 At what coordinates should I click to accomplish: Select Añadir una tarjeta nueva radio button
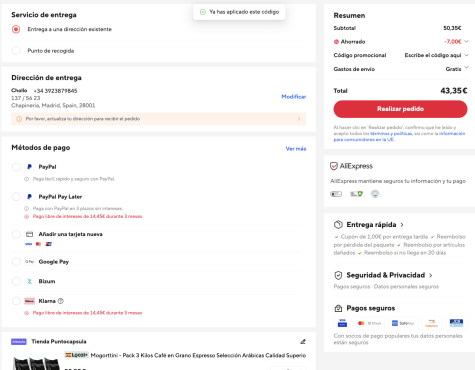click(16, 234)
